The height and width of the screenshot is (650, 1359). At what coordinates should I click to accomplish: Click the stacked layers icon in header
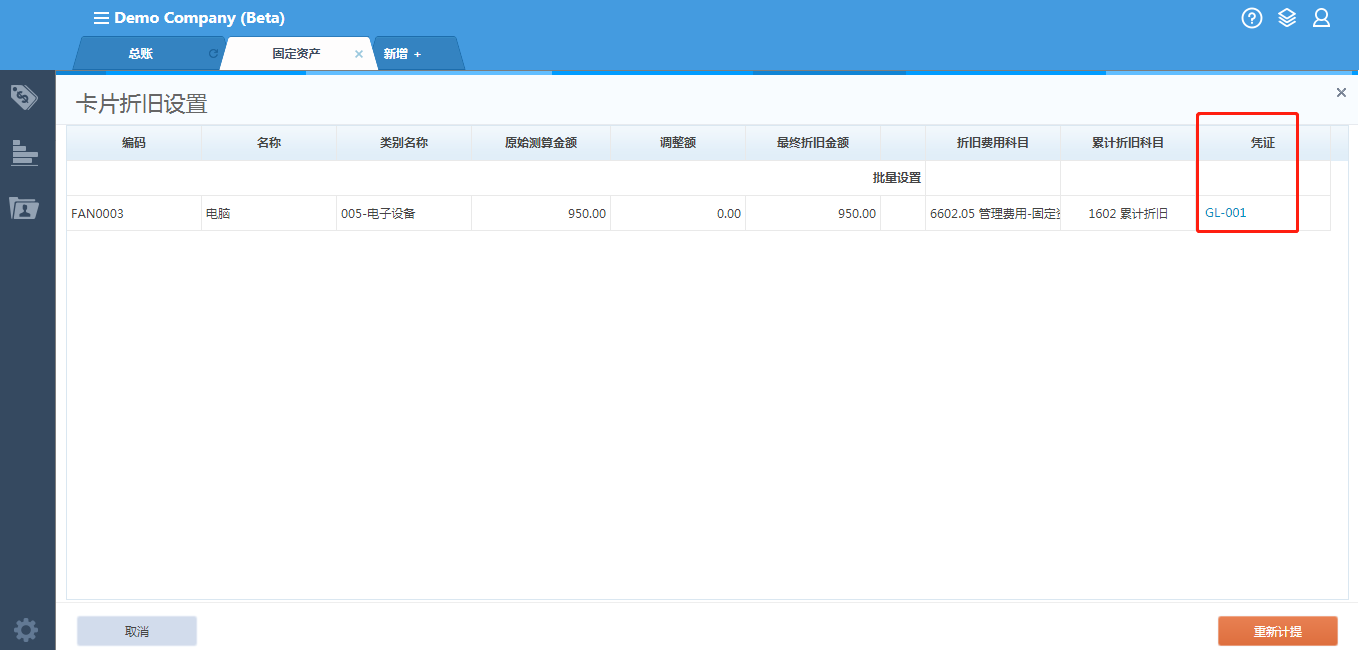pyautogui.click(x=1287, y=17)
